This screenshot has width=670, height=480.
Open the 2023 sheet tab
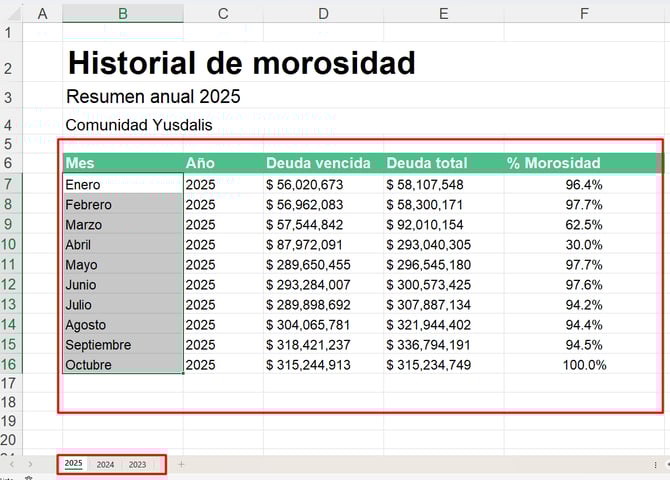(x=137, y=464)
